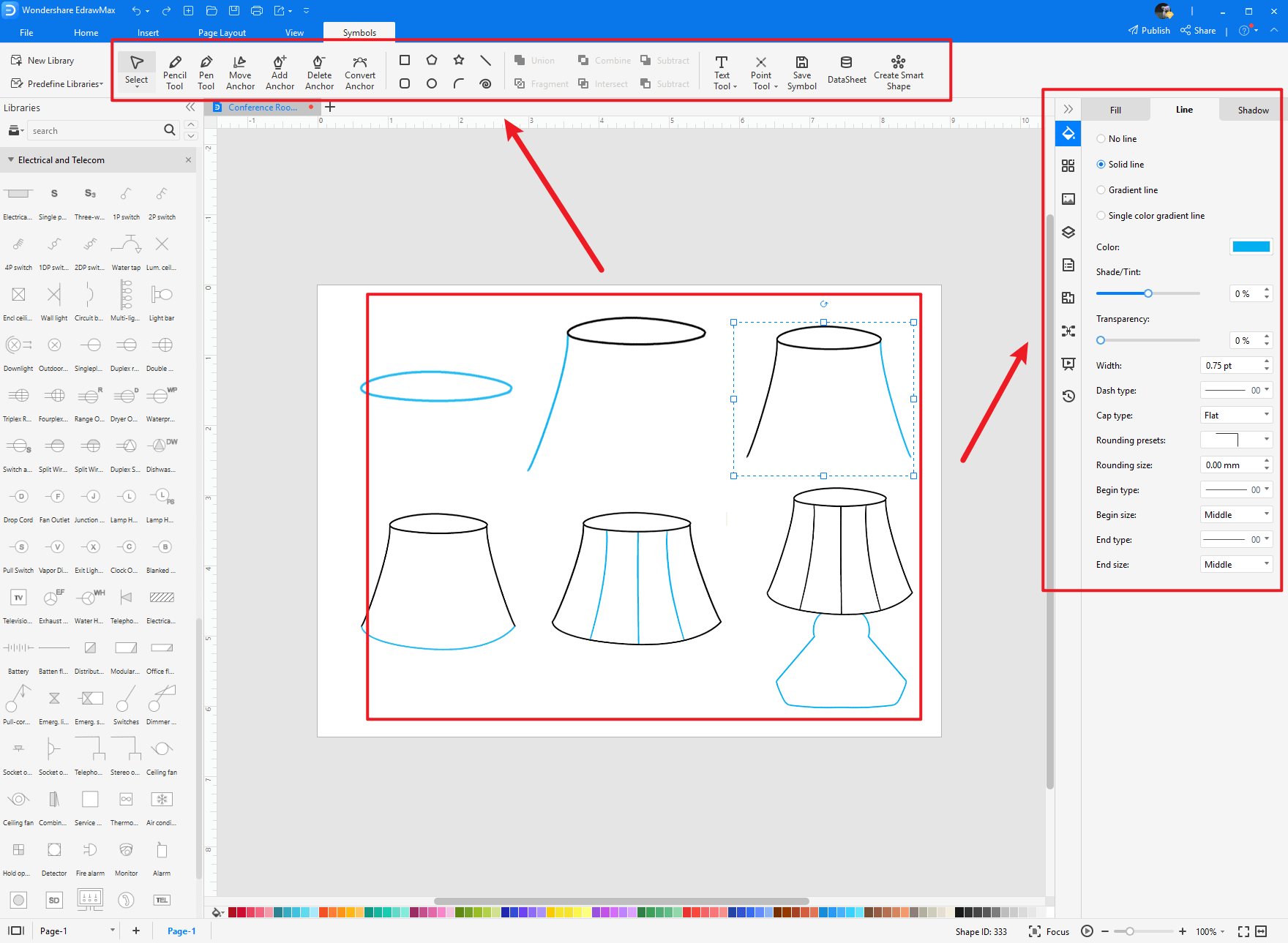Enable Gradient line radio button
The height and width of the screenshot is (943, 1288).
[1101, 190]
